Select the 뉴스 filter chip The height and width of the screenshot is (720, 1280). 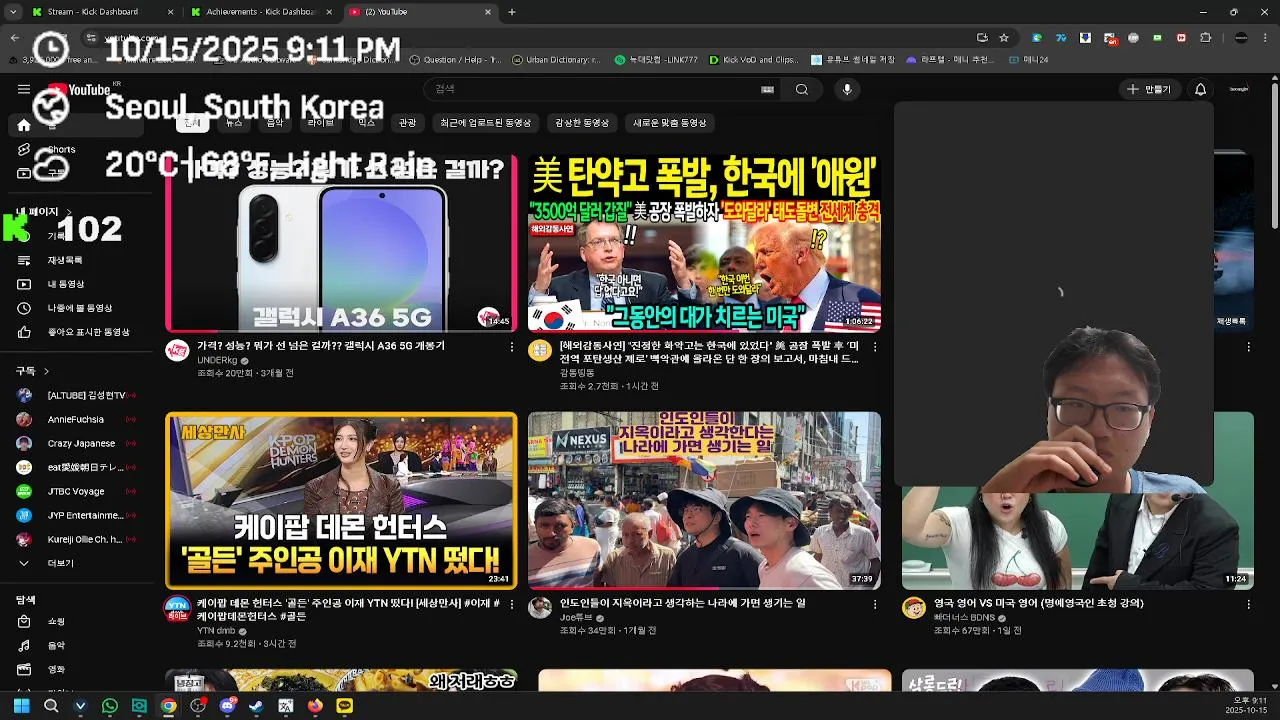(x=234, y=123)
